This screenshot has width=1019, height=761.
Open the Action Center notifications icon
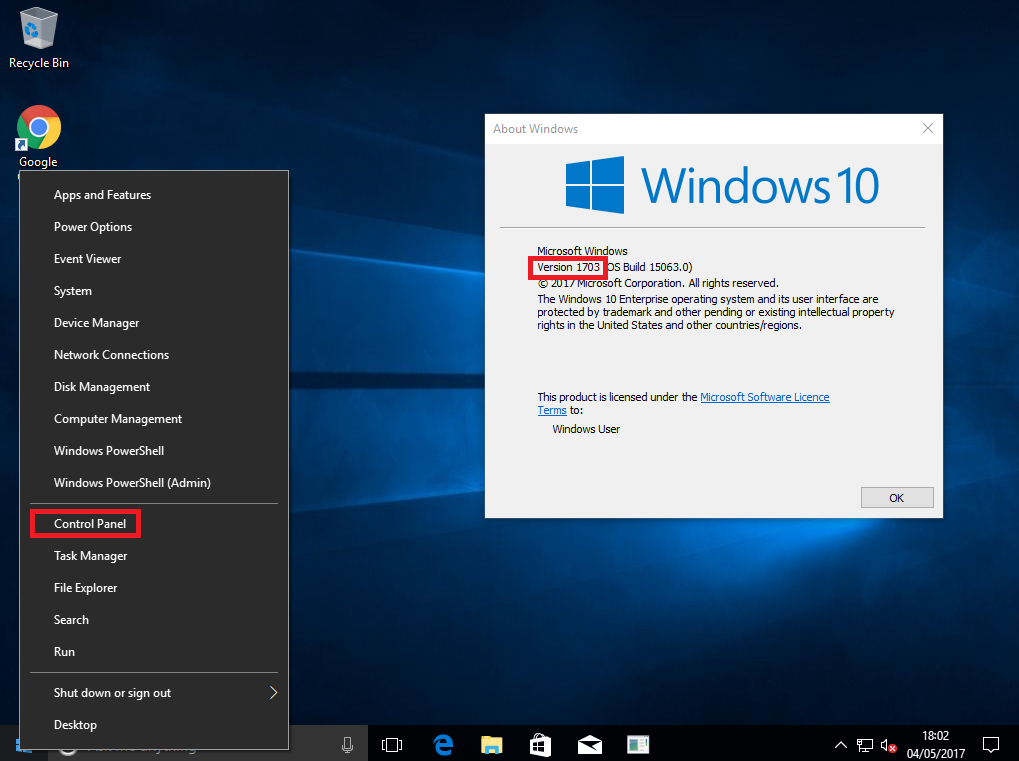990,745
